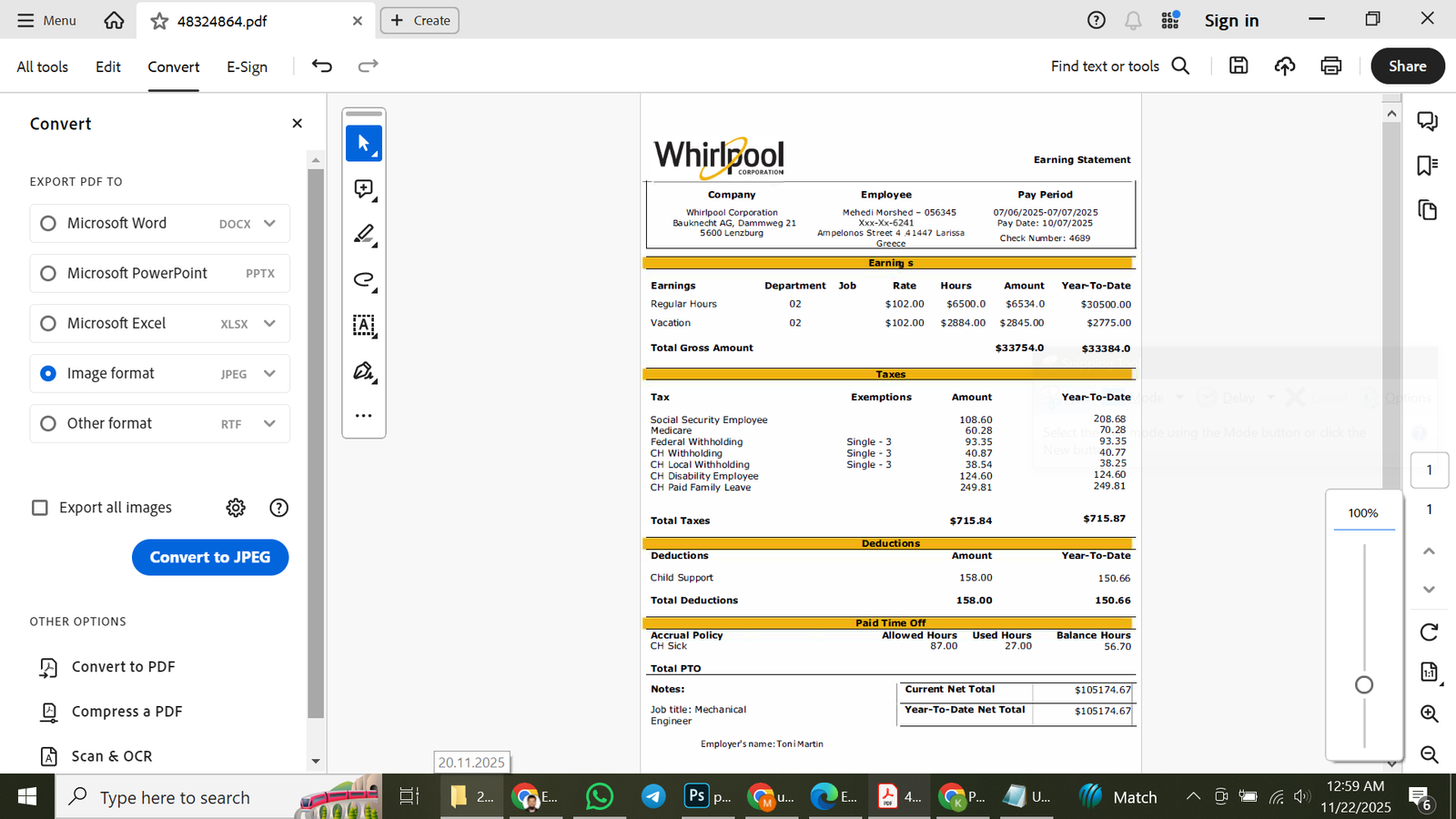This screenshot has width=1456, height=819.
Task: Click the Save file icon
Action: pos(1238,66)
